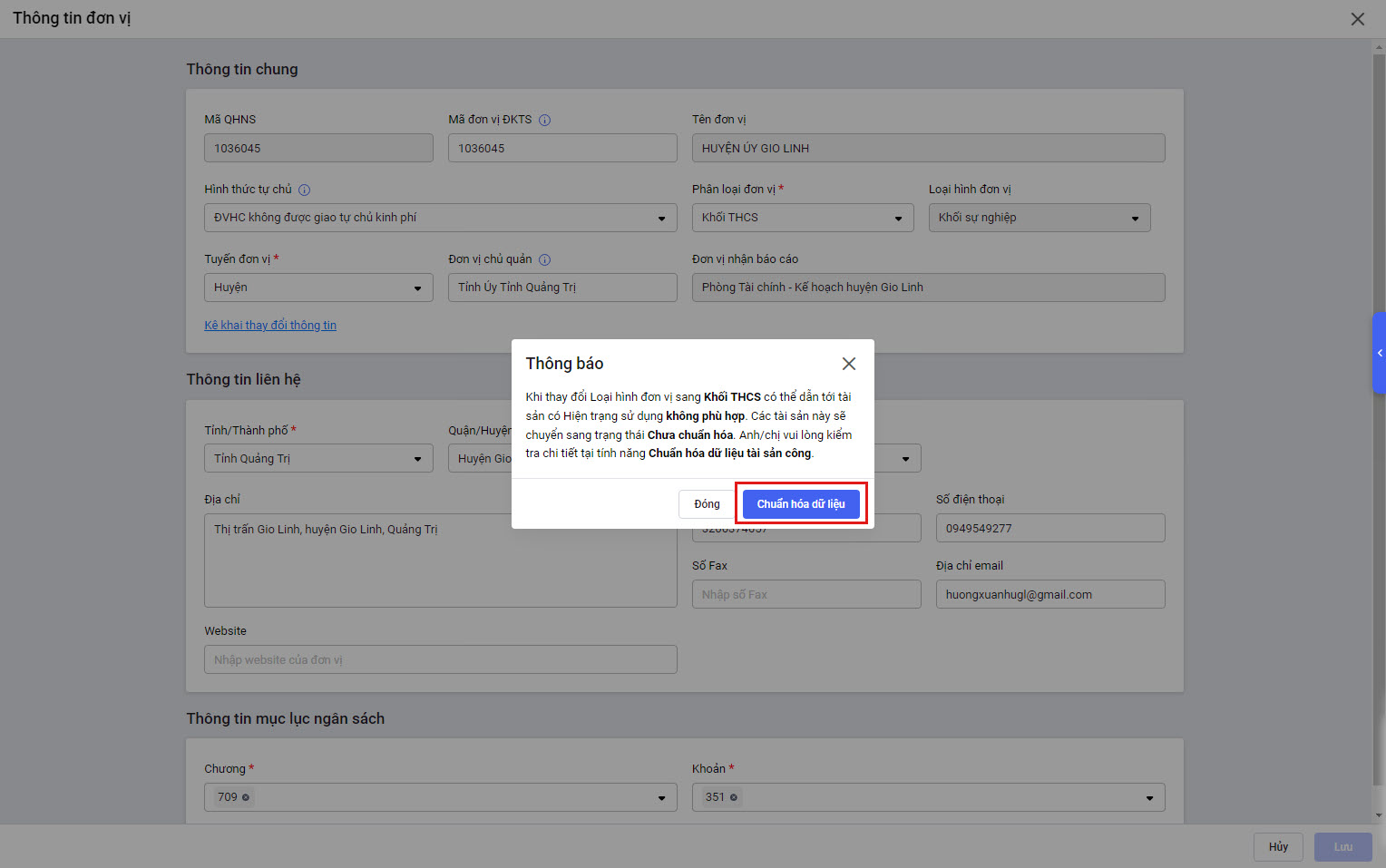Screen dimensions: 1386x868
Task: Open the Hình thức tự chủ dropdown
Action: pyautogui.click(x=440, y=218)
